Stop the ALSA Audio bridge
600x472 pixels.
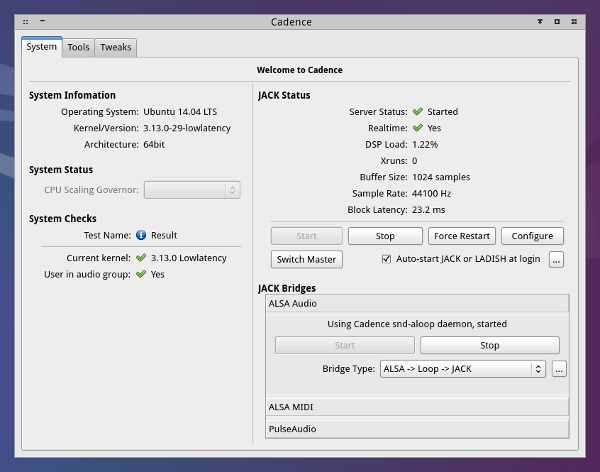tap(490, 345)
